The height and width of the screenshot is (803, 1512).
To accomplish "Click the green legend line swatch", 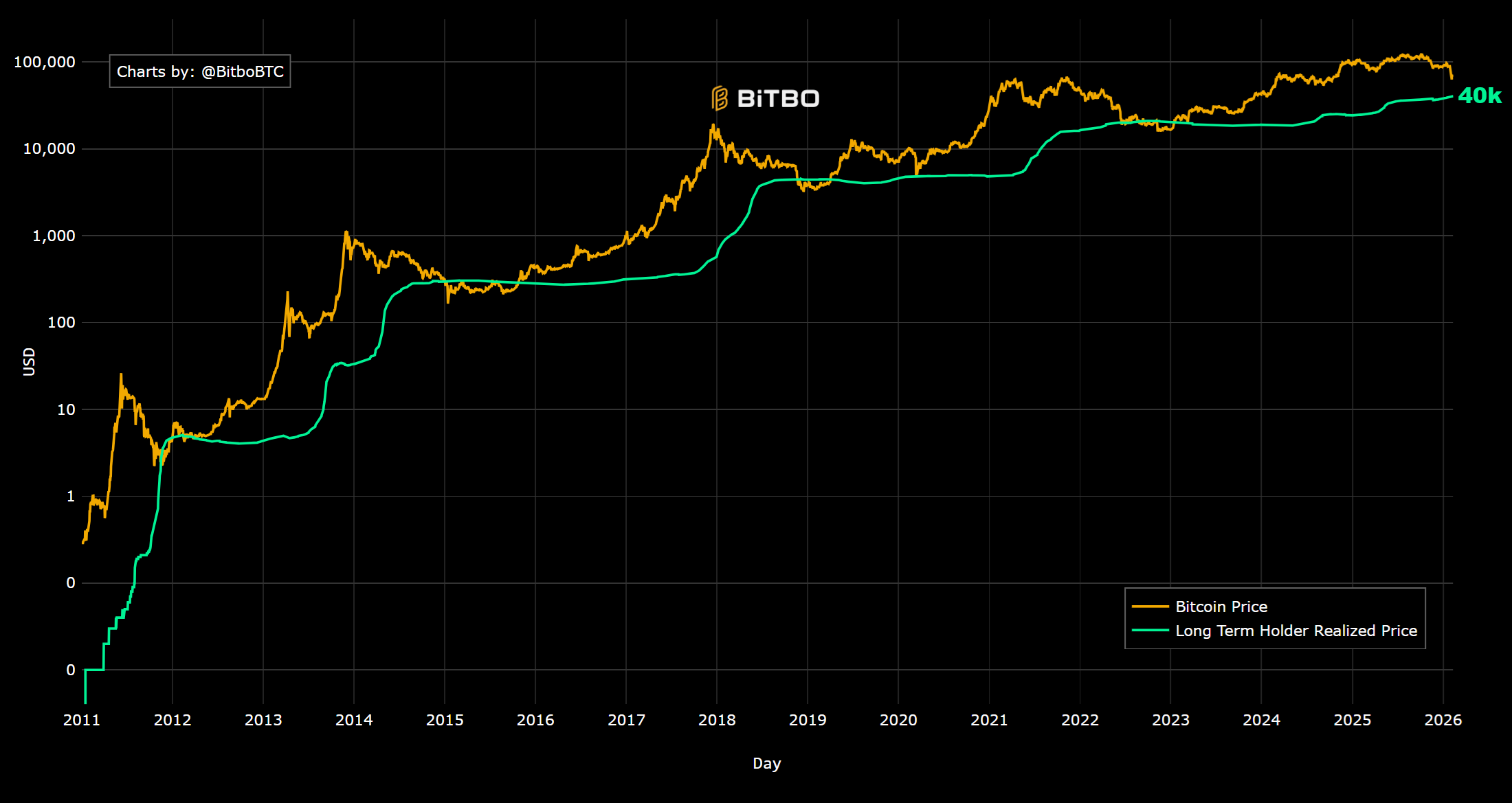I will pos(1150,631).
